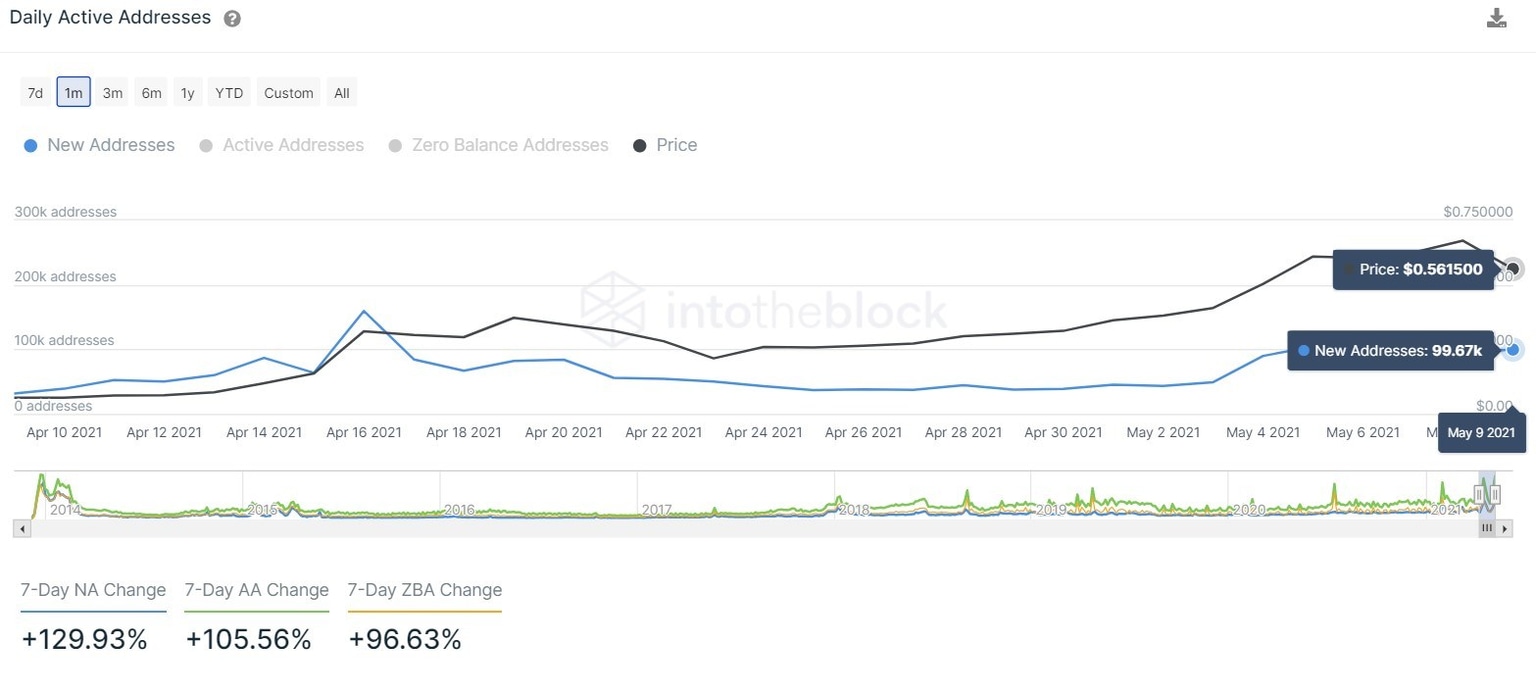Click the Price data point marker
Image resolution: width=1536 pixels, height=691 pixels.
[x=1511, y=268]
